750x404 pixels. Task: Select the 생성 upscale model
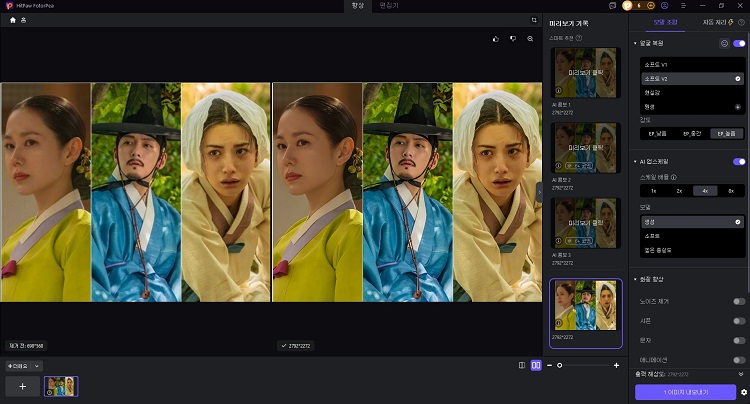click(x=692, y=222)
